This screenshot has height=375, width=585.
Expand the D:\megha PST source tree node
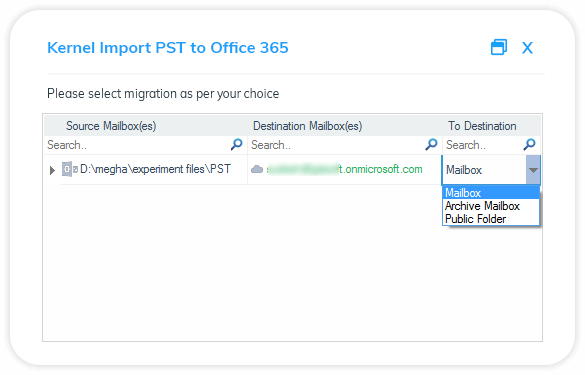point(52,171)
